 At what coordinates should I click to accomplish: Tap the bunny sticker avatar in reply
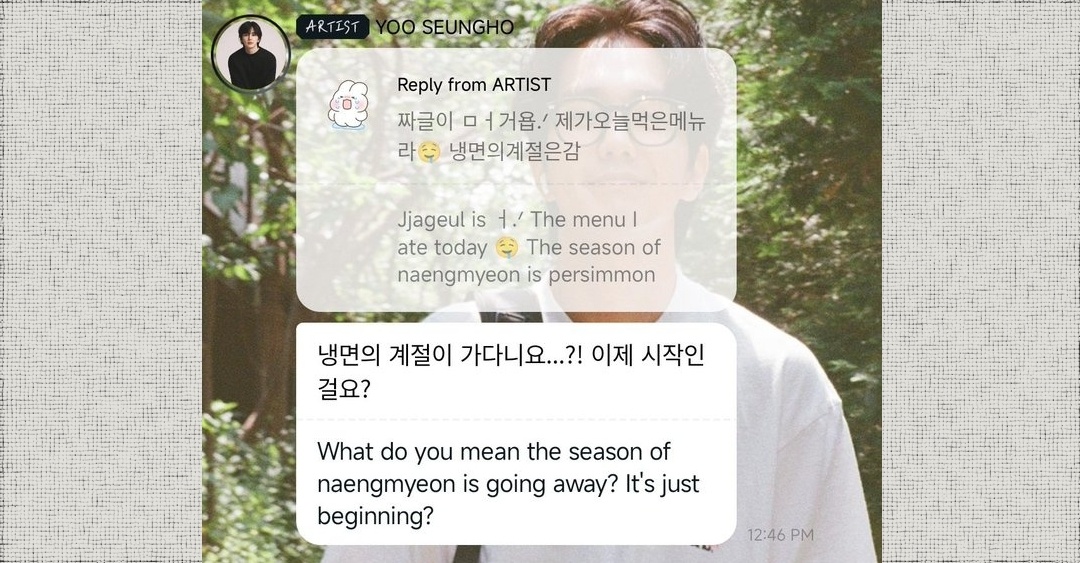click(x=348, y=105)
